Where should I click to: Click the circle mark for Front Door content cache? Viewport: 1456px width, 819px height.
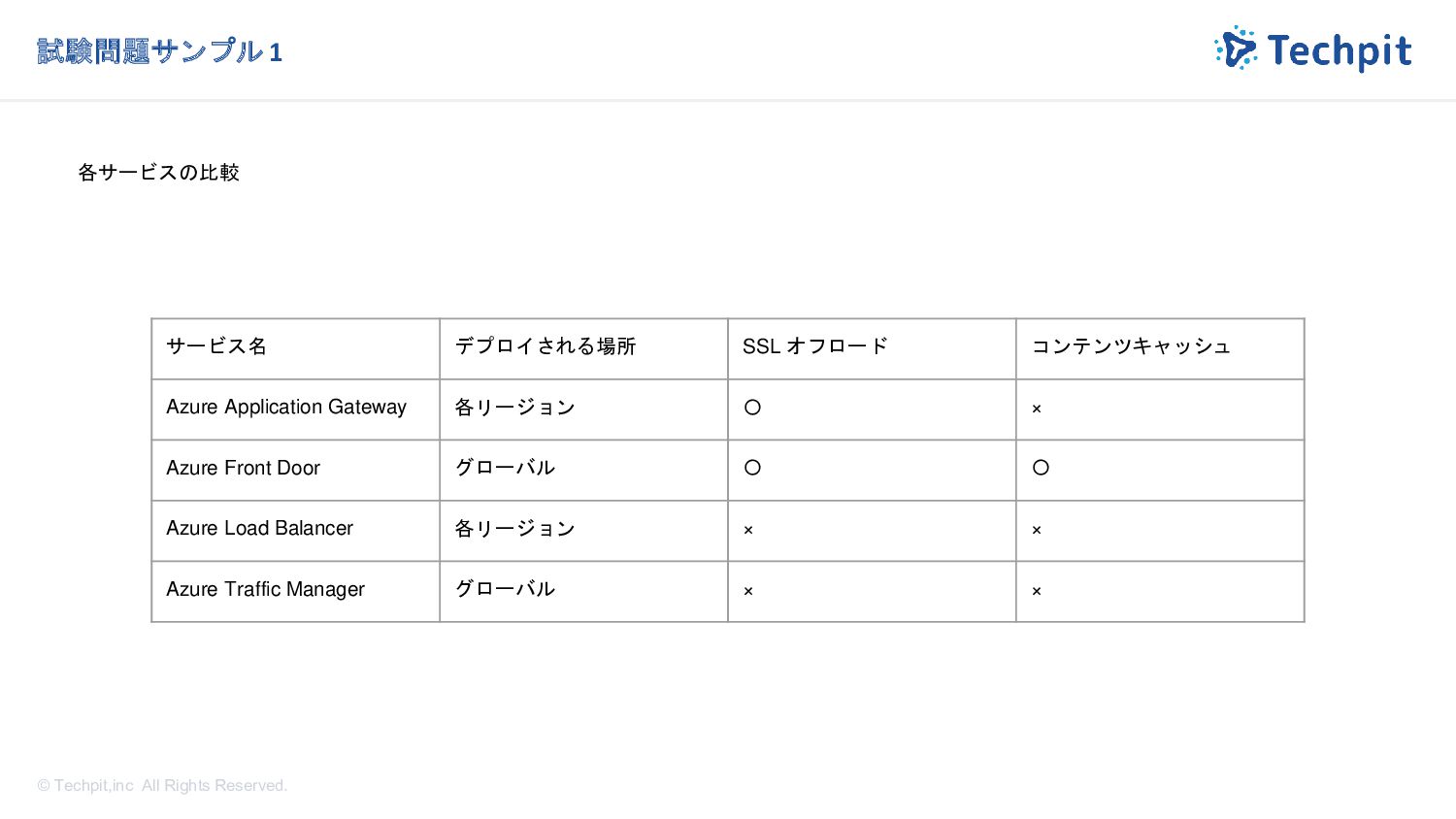coord(1041,468)
